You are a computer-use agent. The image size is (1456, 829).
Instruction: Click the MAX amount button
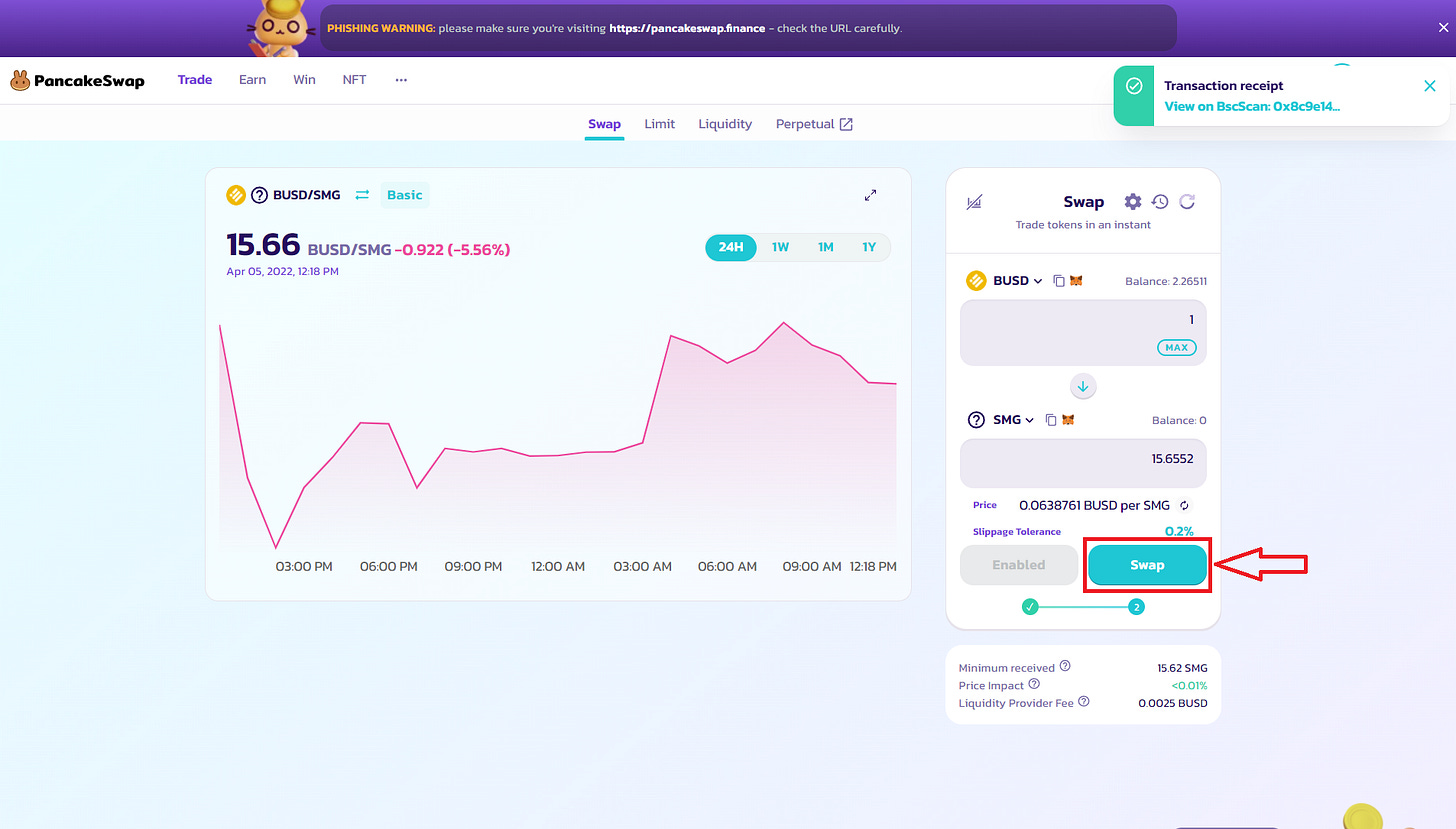[1176, 348]
